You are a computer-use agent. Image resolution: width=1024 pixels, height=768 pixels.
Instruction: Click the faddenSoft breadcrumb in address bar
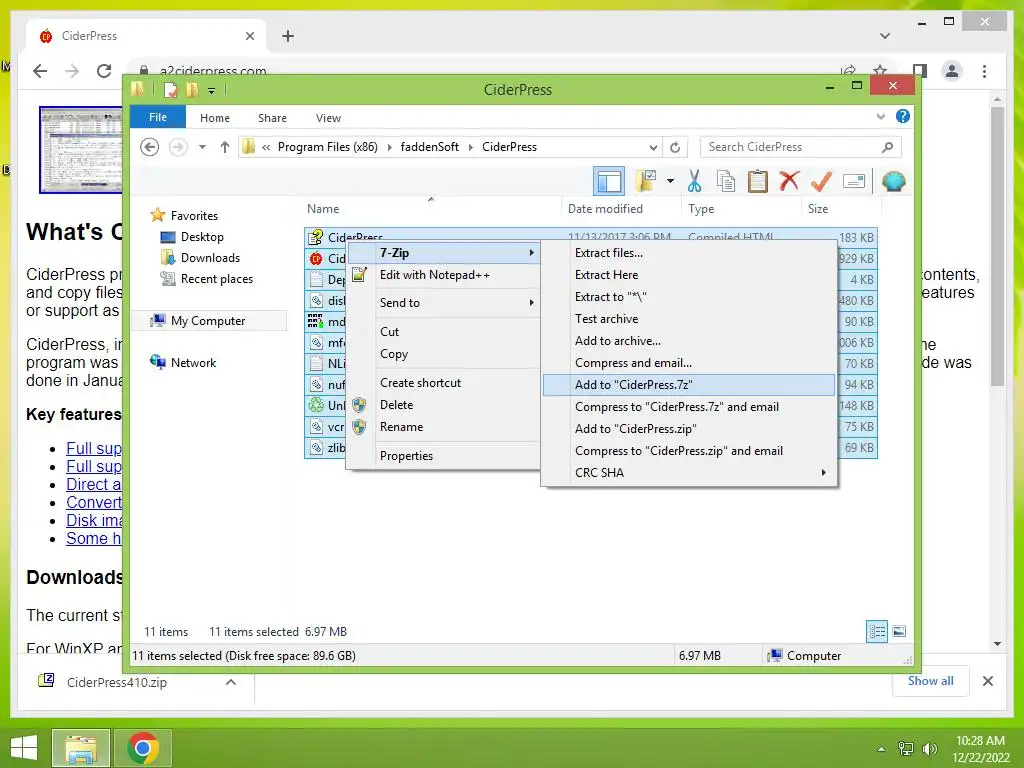click(430, 147)
